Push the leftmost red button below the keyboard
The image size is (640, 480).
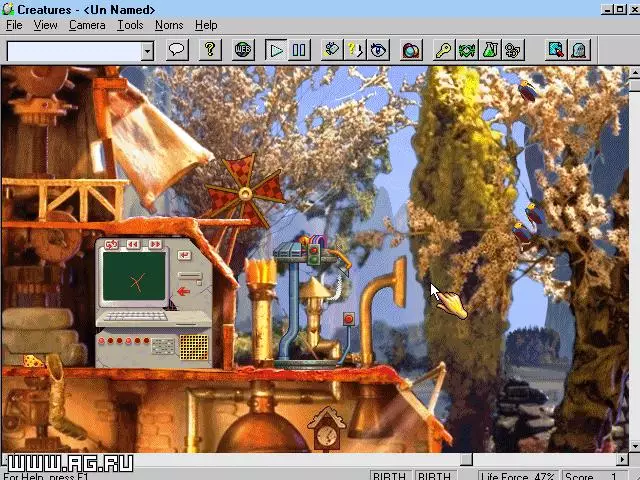102,341
